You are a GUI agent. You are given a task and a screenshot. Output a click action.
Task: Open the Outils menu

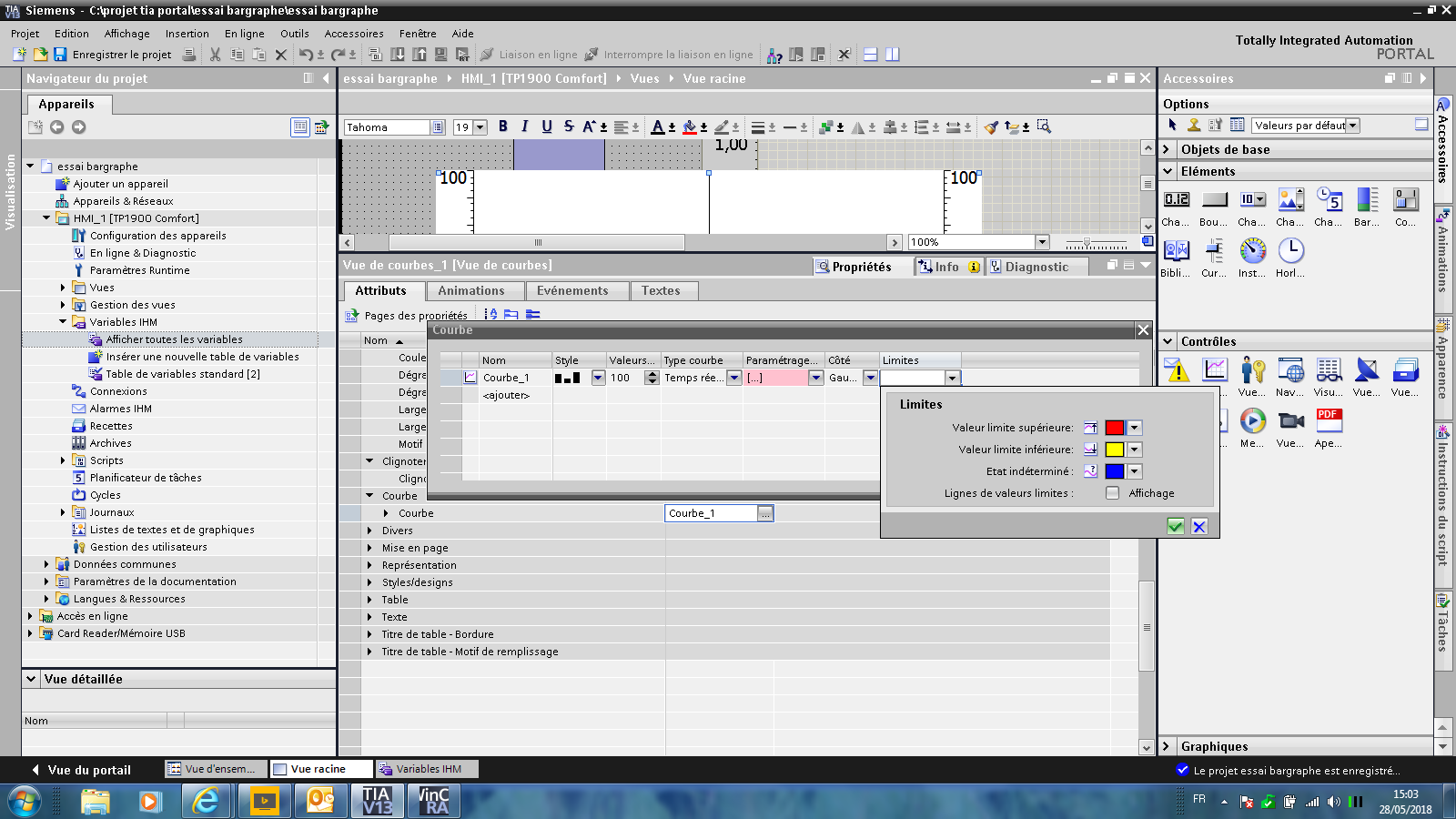pyautogui.click(x=294, y=34)
